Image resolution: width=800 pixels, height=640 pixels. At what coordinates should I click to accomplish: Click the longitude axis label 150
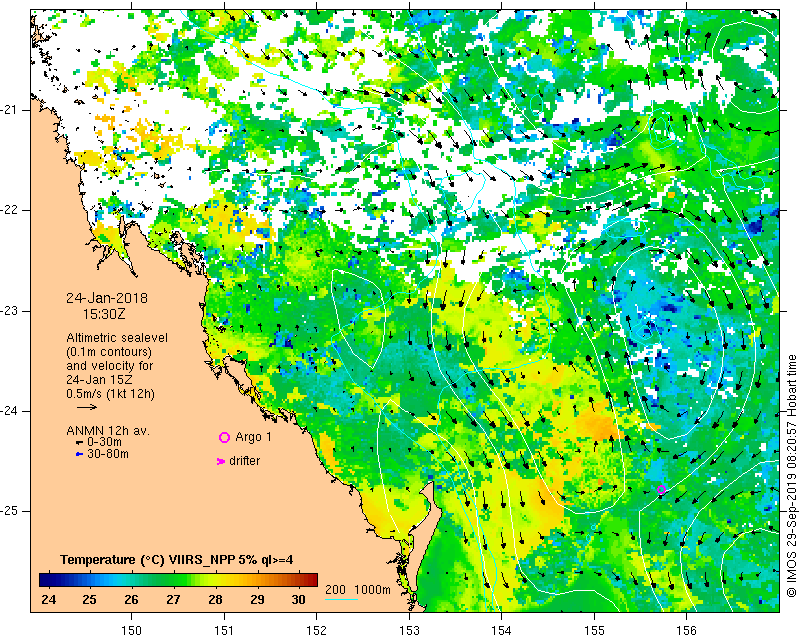[x=132, y=631]
